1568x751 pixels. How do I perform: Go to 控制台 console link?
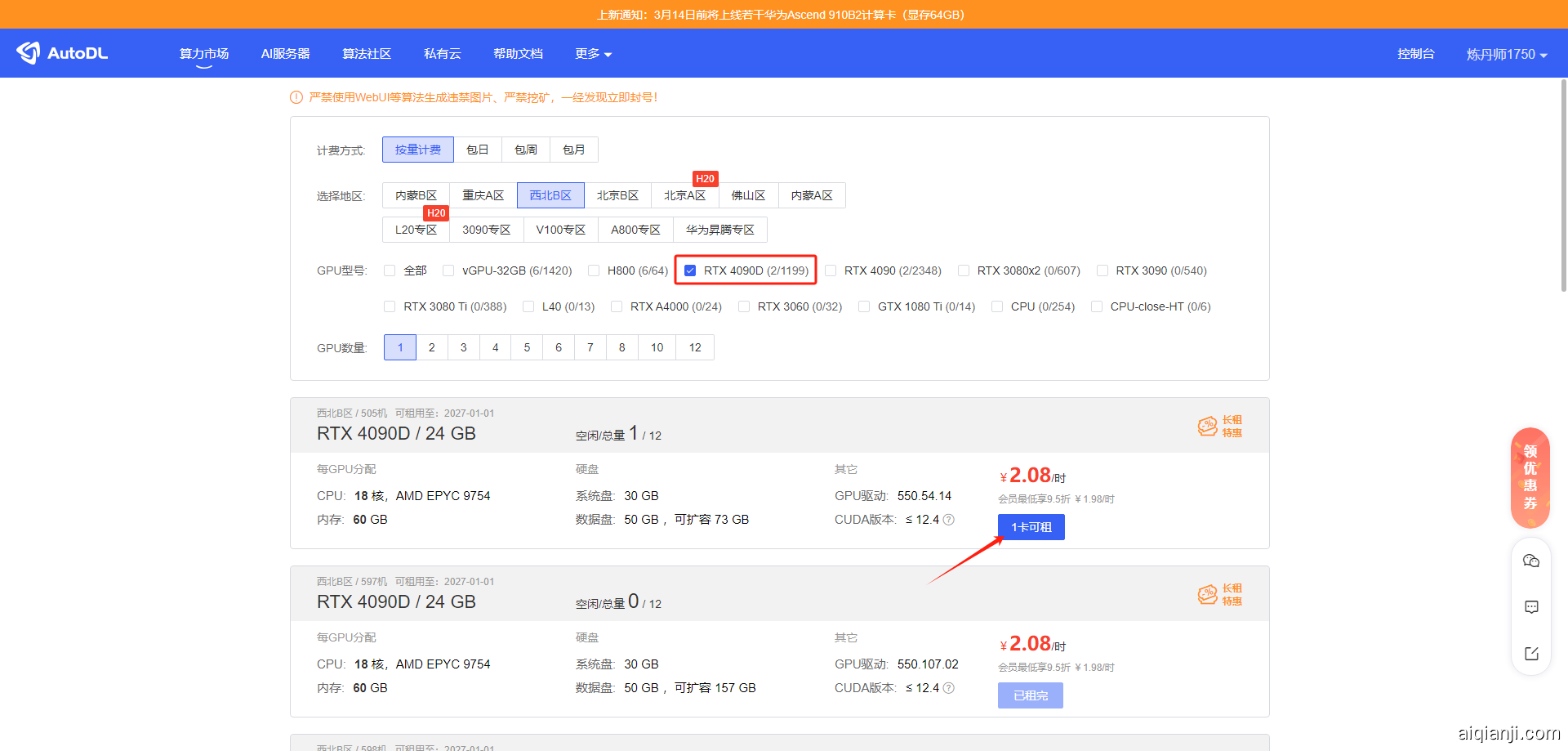pos(1415,54)
